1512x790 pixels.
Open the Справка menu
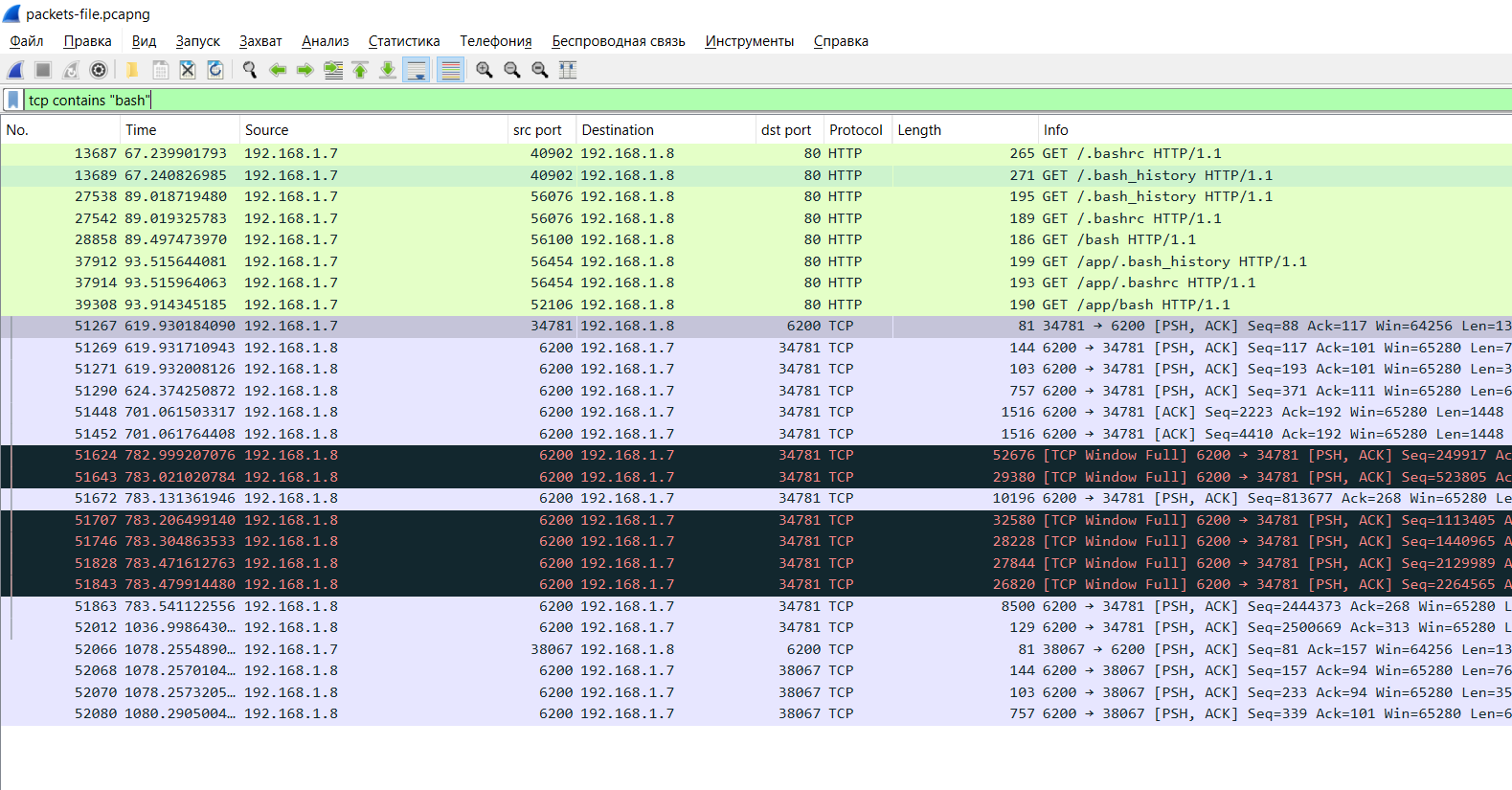point(841,41)
